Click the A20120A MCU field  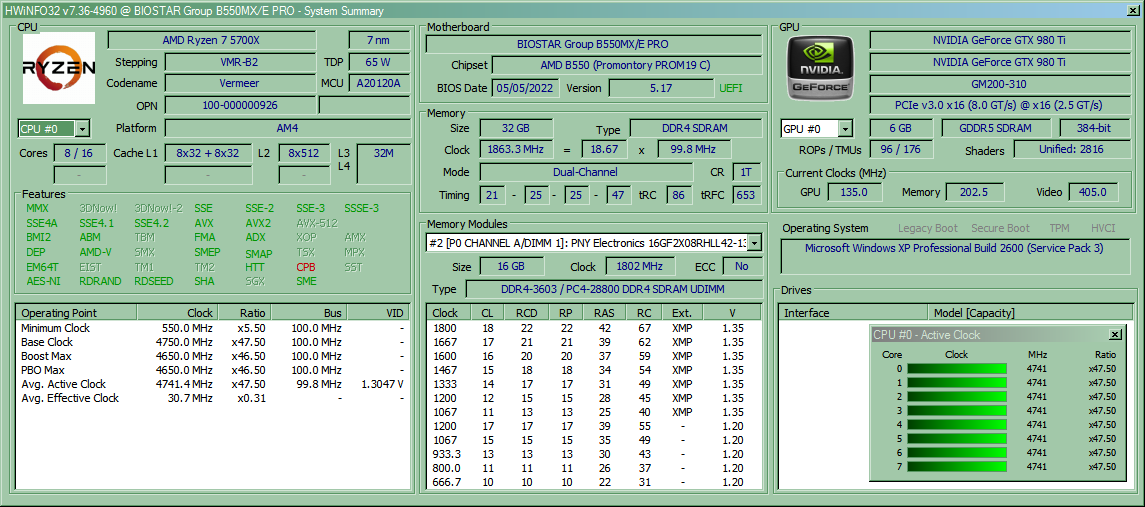(x=378, y=83)
